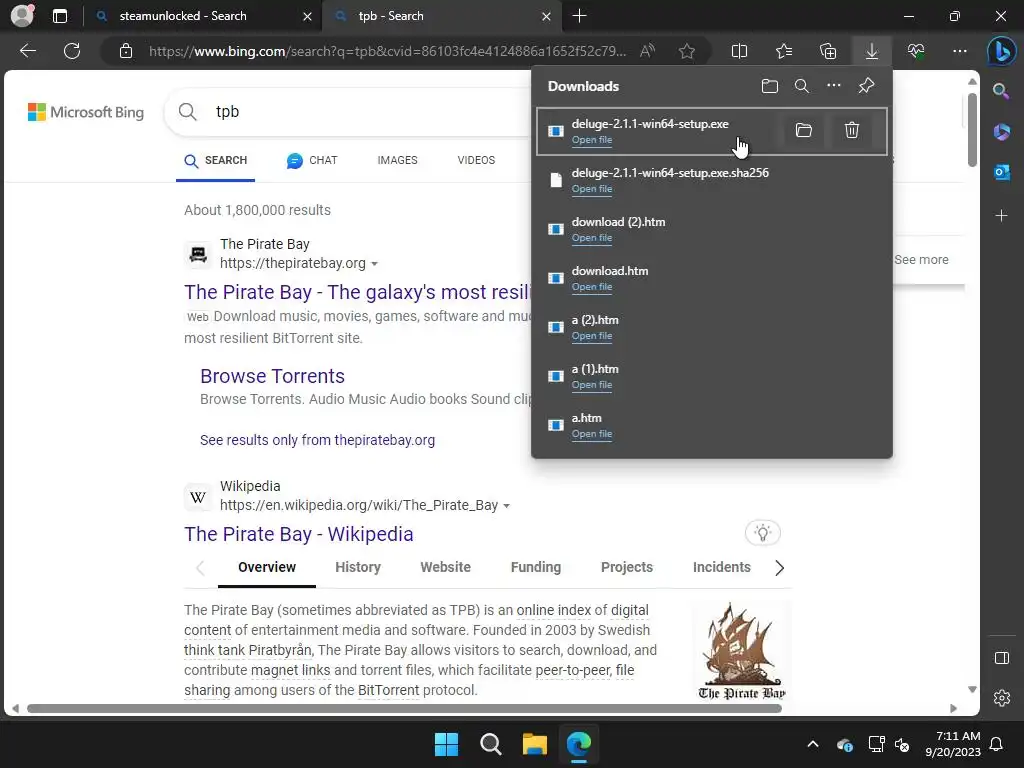Viewport: 1024px width, 768px height.
Task: Show next Wikipedia section tabs arrow
Action: 779,568
